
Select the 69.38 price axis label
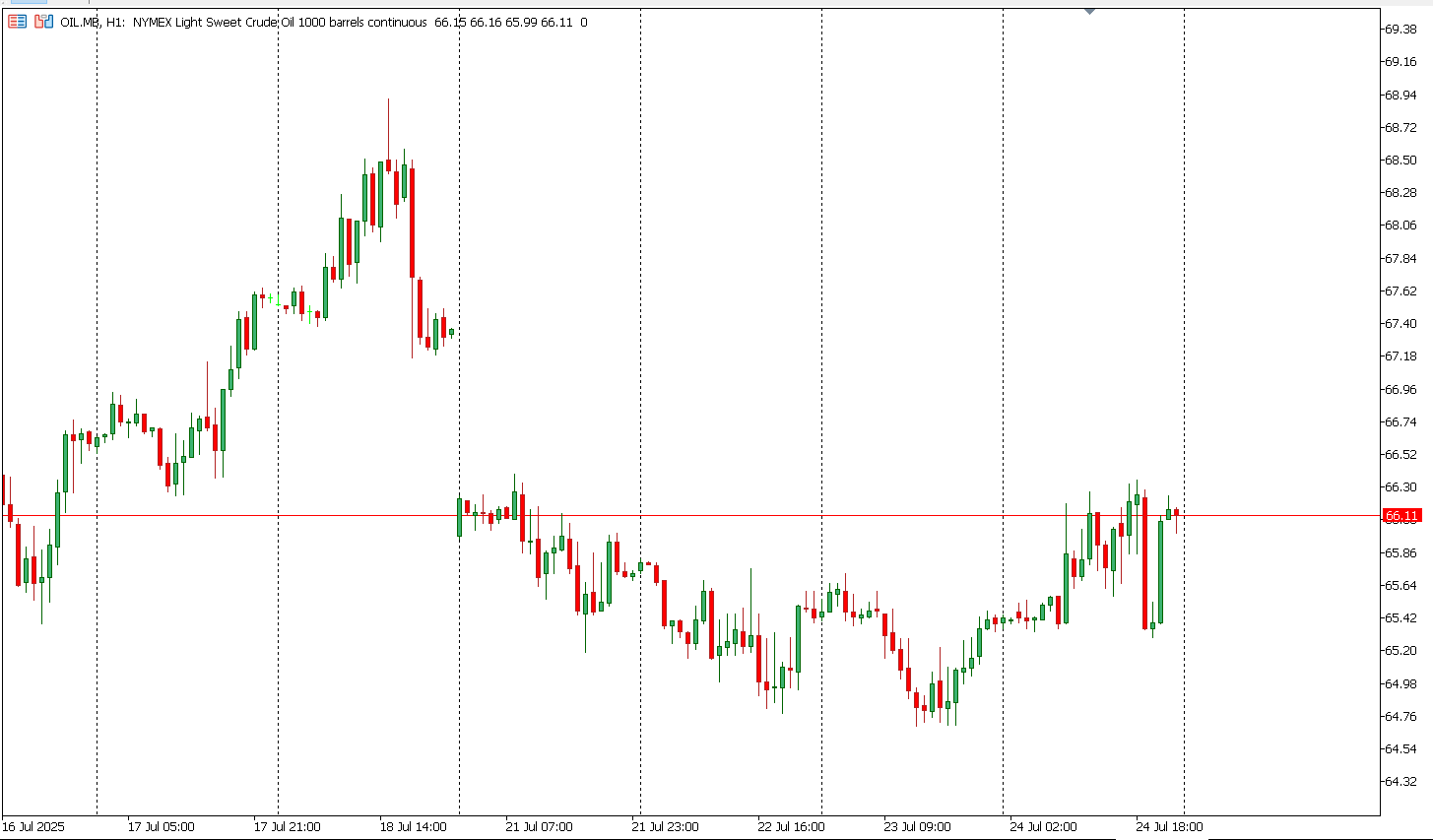(x=1400, y=29)
